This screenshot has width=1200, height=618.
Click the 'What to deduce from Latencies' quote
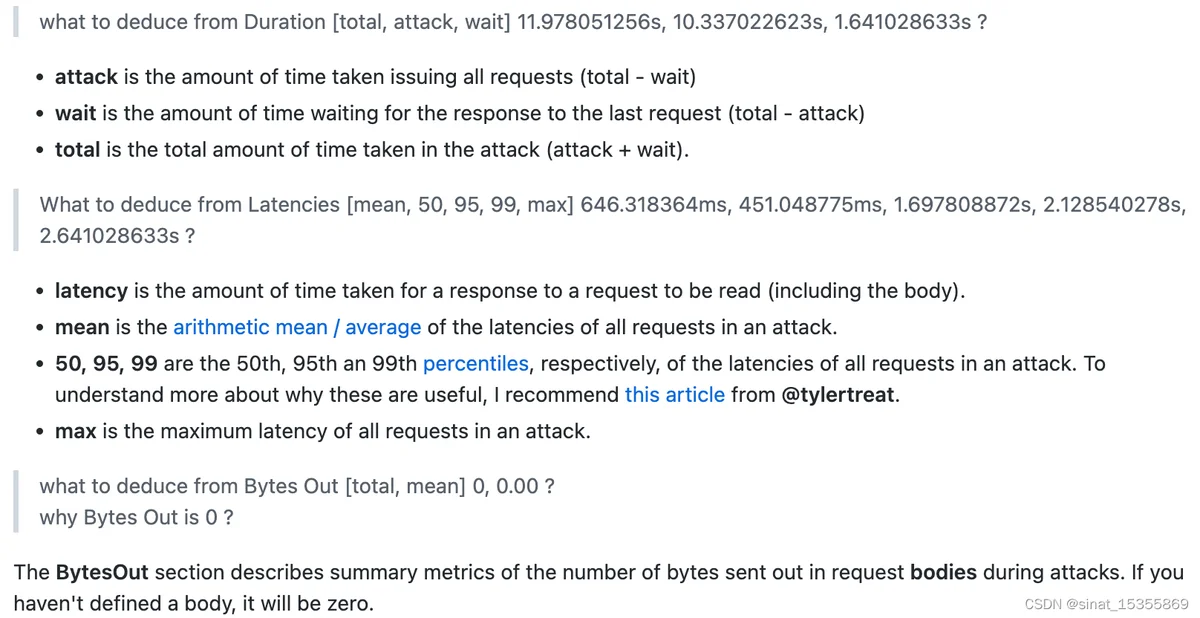click(612, 220)
